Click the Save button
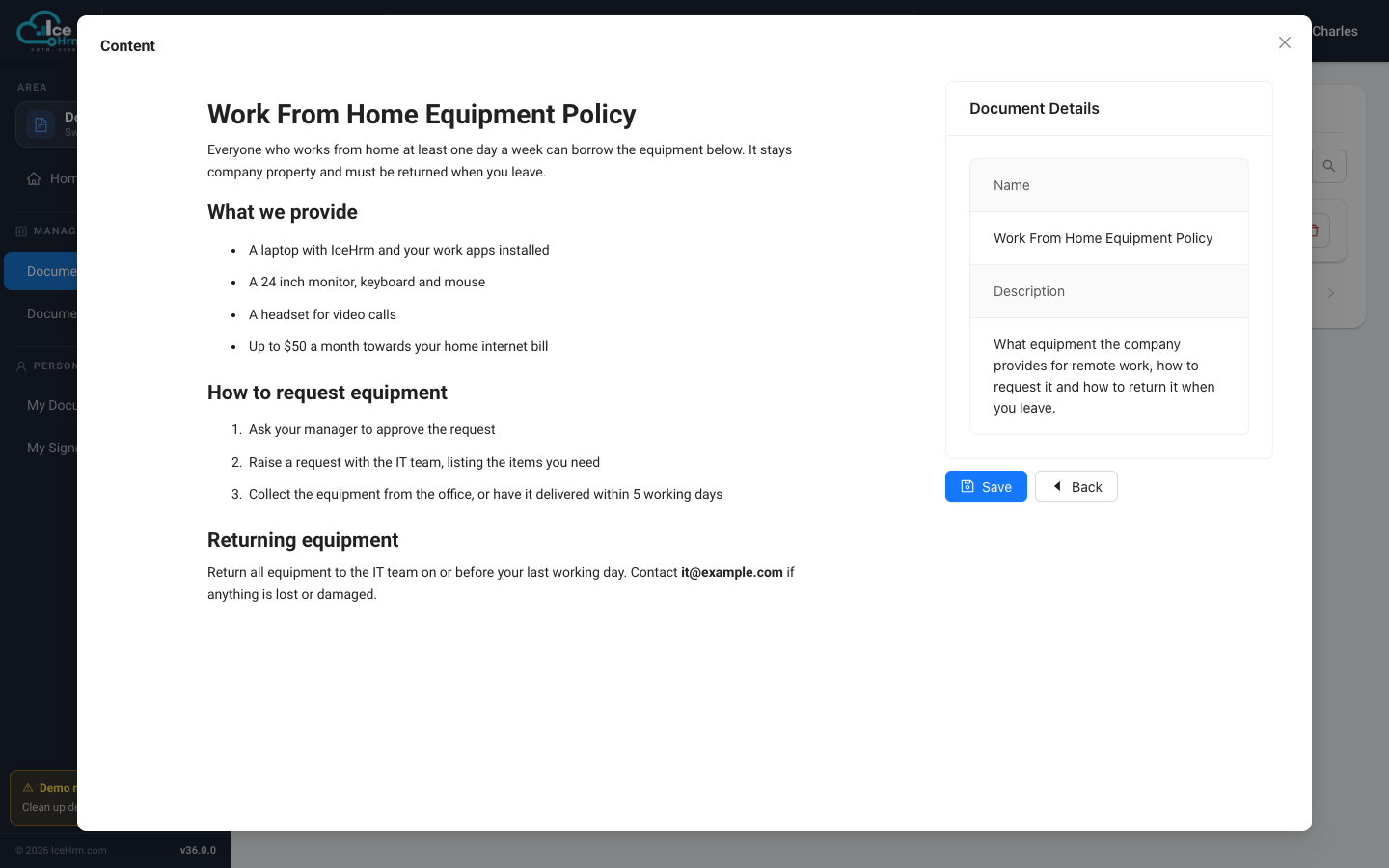The image size is (1389, 868). [x=986, y=486]
